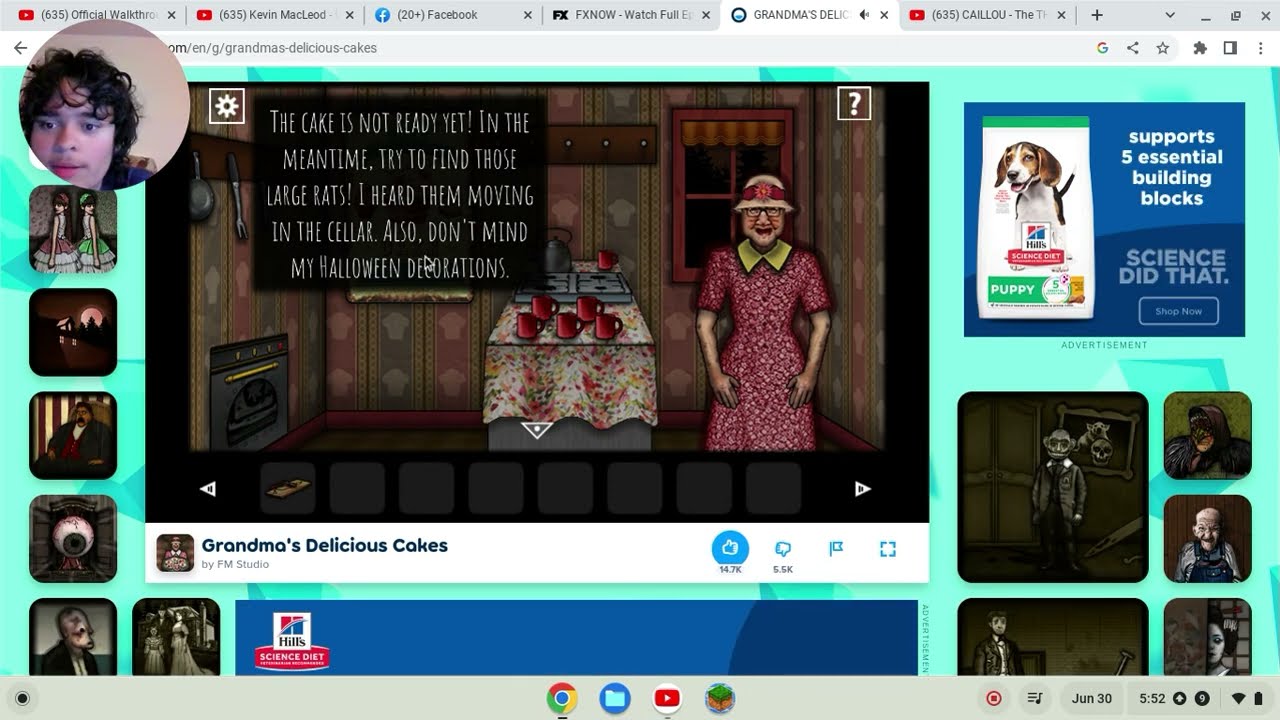Open the Jun 30 calendar date
1280x720 pixels.
coord(1091,698)
